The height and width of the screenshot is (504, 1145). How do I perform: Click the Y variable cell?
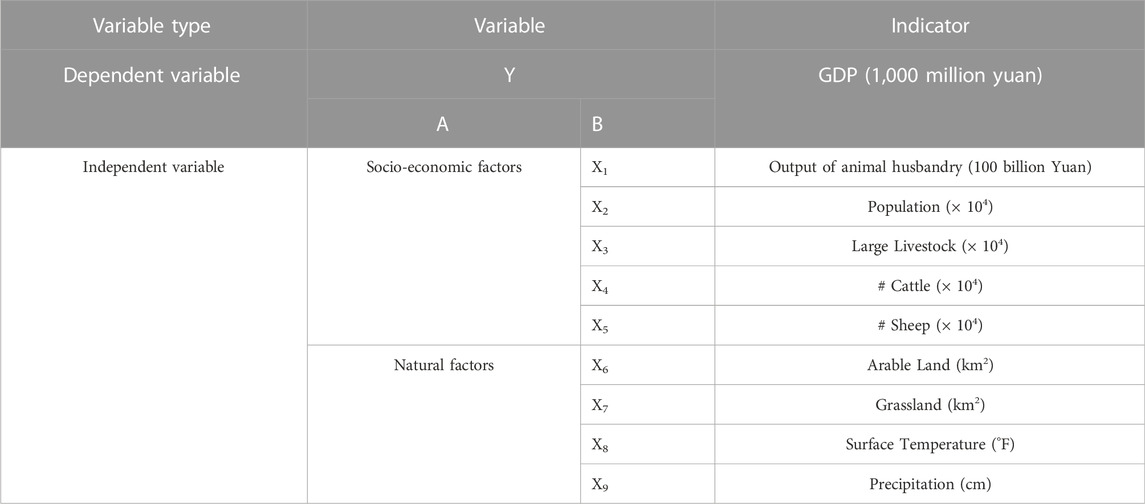pos(510,75)
